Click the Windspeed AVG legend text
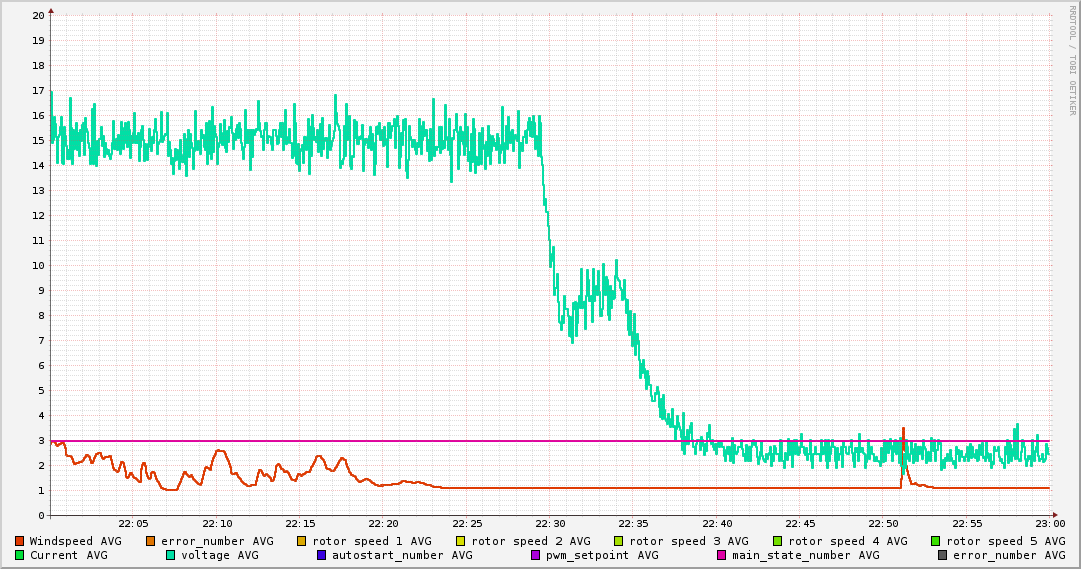This screenshot has height=569, width=1081. click(75, 541)
